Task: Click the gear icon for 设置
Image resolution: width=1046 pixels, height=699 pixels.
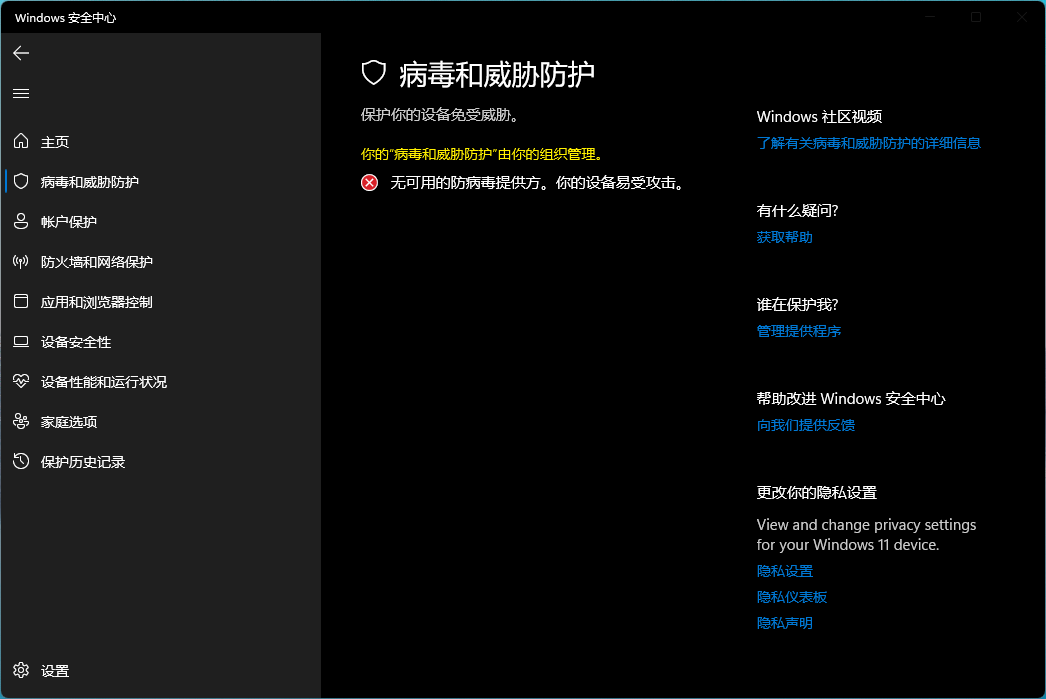Action: [x=21, y=670]
